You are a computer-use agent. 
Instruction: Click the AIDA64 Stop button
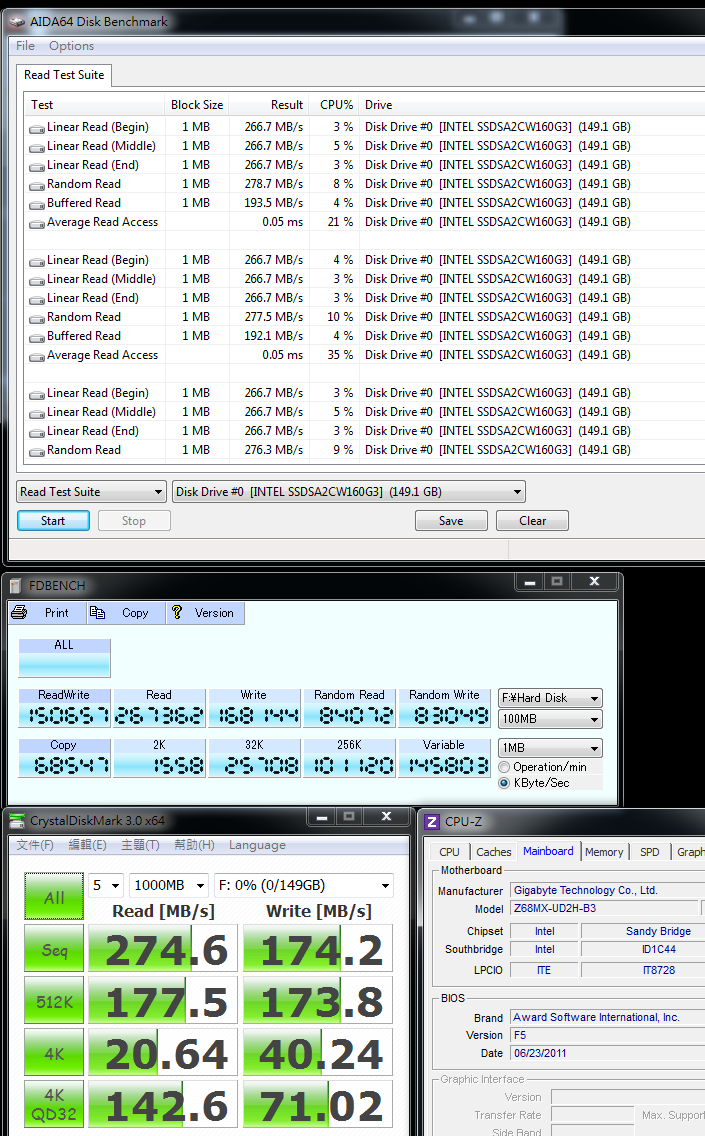(134, 521)
